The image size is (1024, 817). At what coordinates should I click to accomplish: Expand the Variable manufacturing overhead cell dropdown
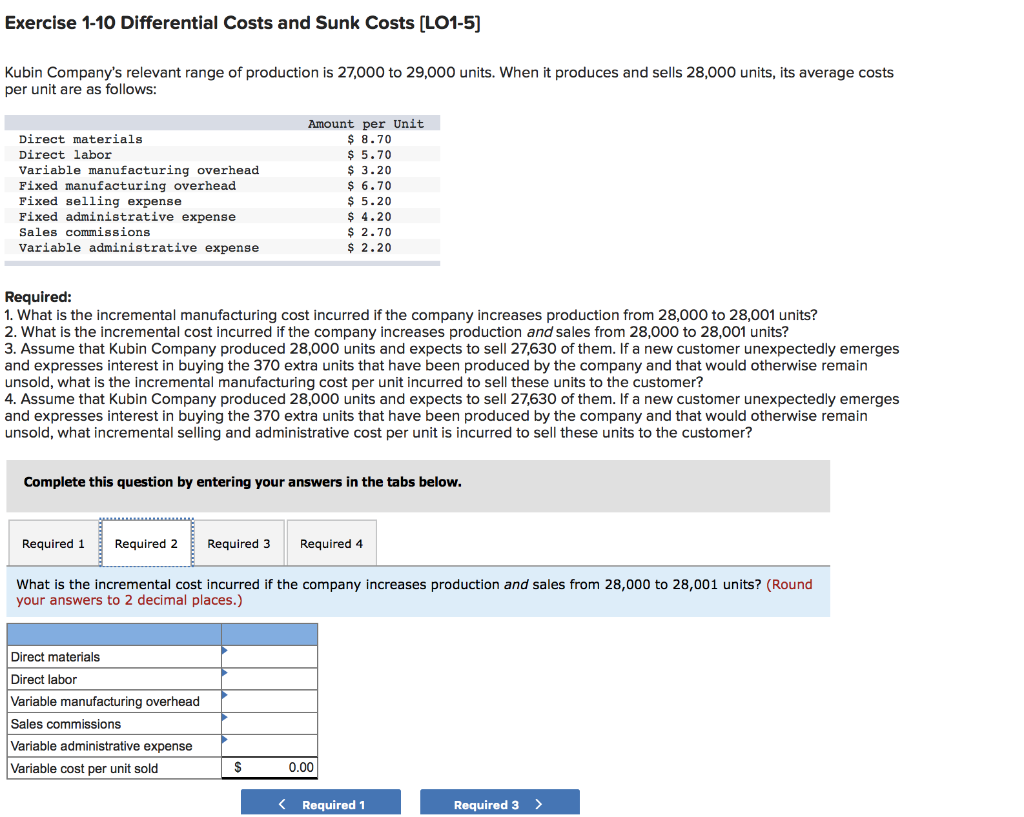pos(226,696)
